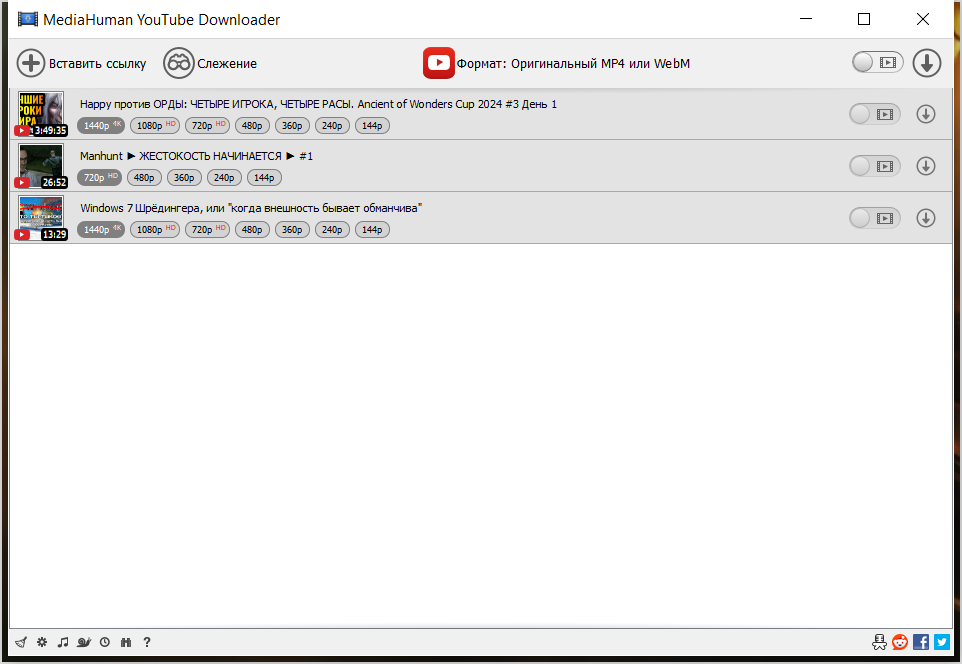Select 1440p quality for Windows 7 Шрёдингера
Screen dimensions: 962x664
(101, 230)
